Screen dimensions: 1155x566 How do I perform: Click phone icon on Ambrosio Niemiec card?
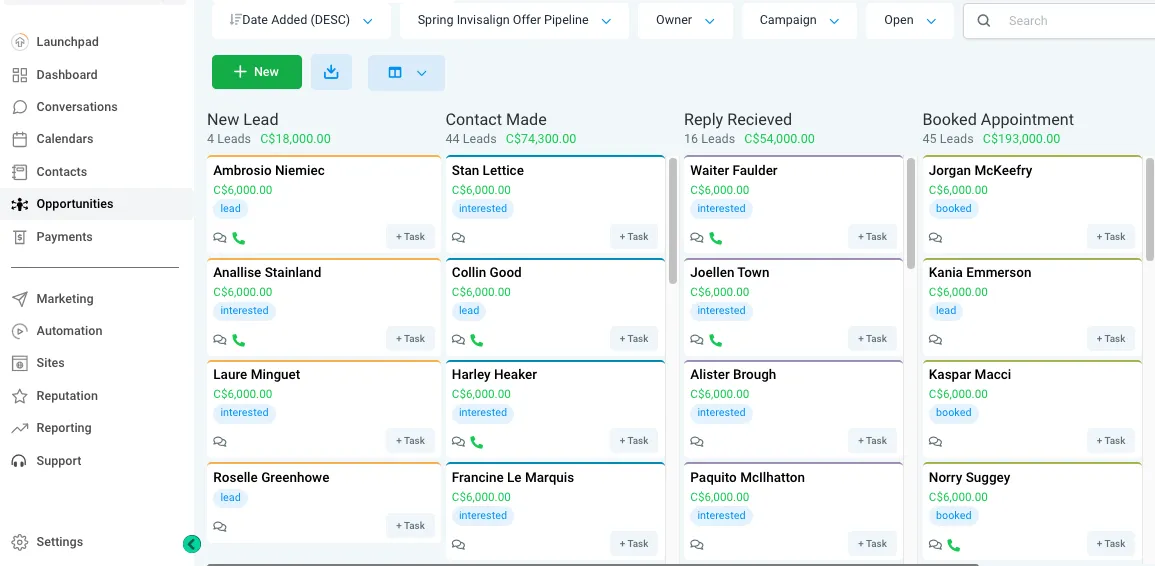239,237
